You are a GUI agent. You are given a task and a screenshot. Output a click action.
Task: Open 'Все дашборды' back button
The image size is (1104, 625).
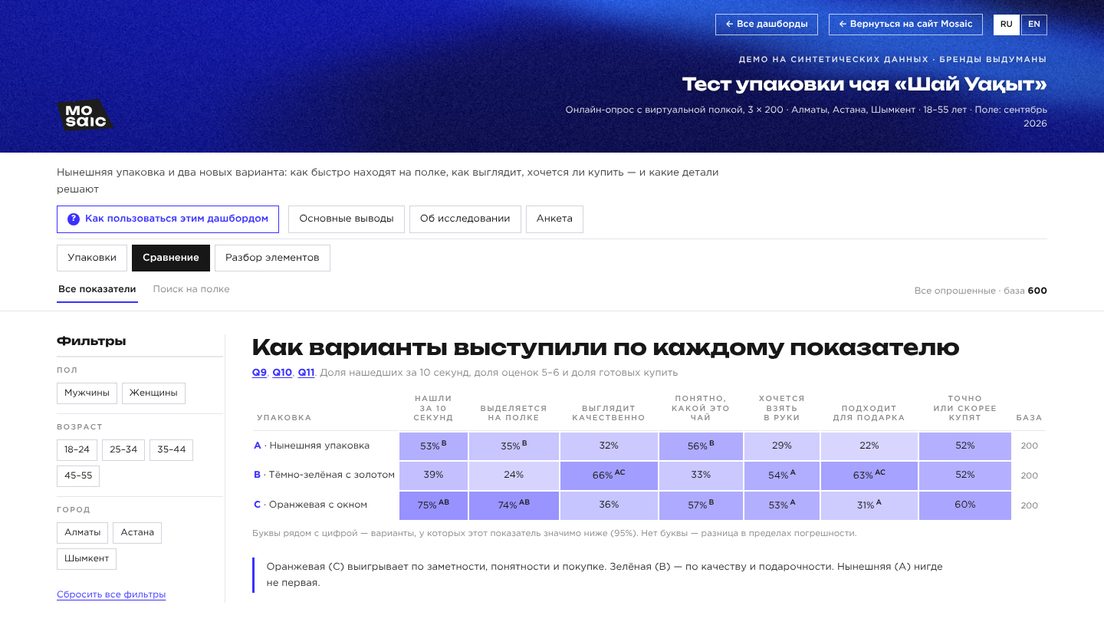[766, 24]
